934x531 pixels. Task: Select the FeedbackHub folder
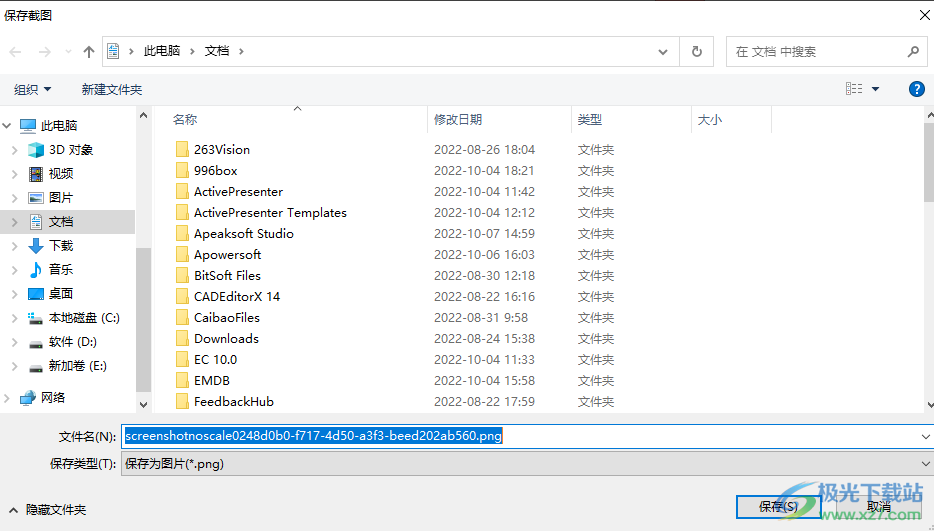pos(234,402)
